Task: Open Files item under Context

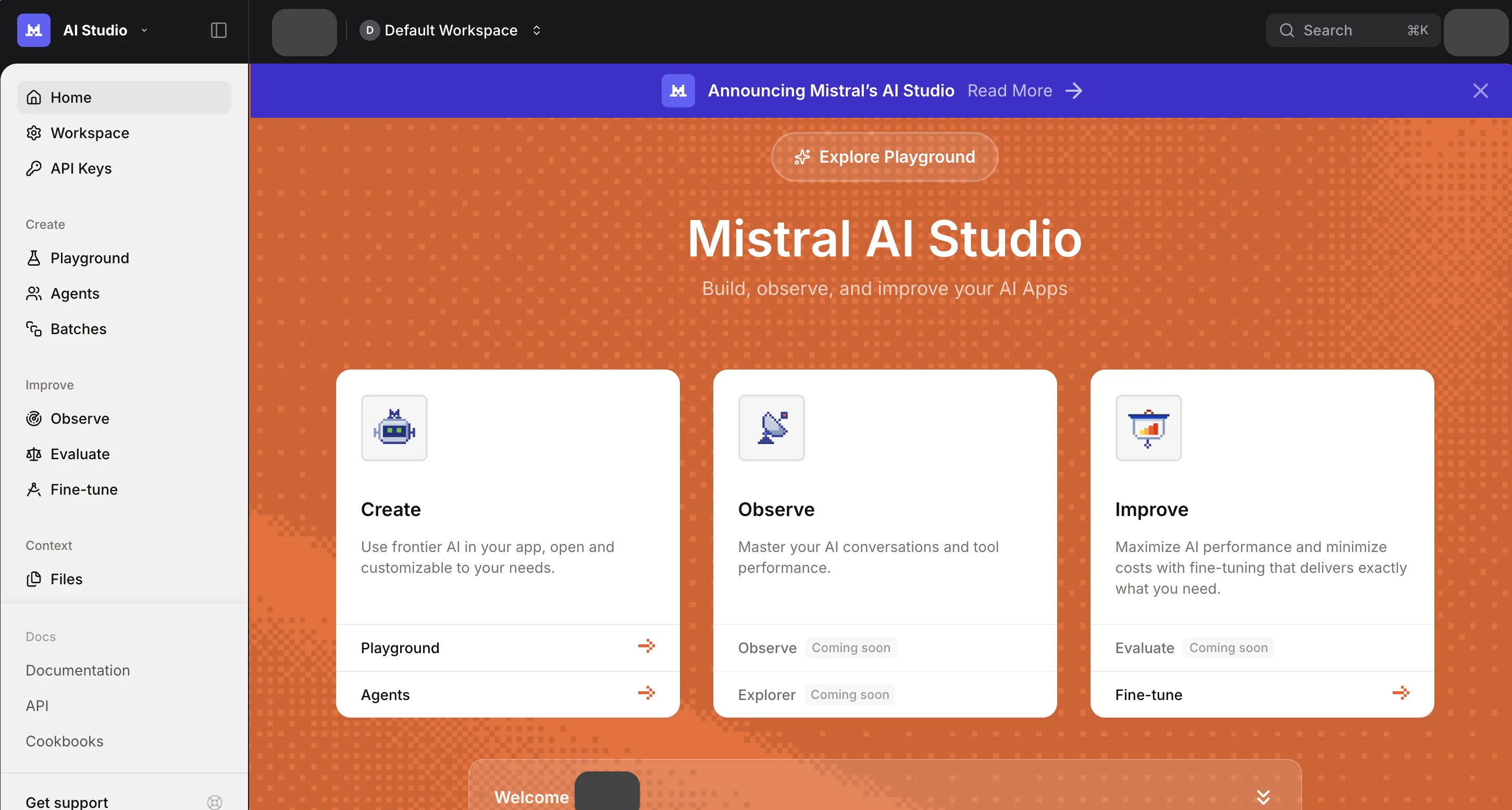Action: [x=66, y=579]
